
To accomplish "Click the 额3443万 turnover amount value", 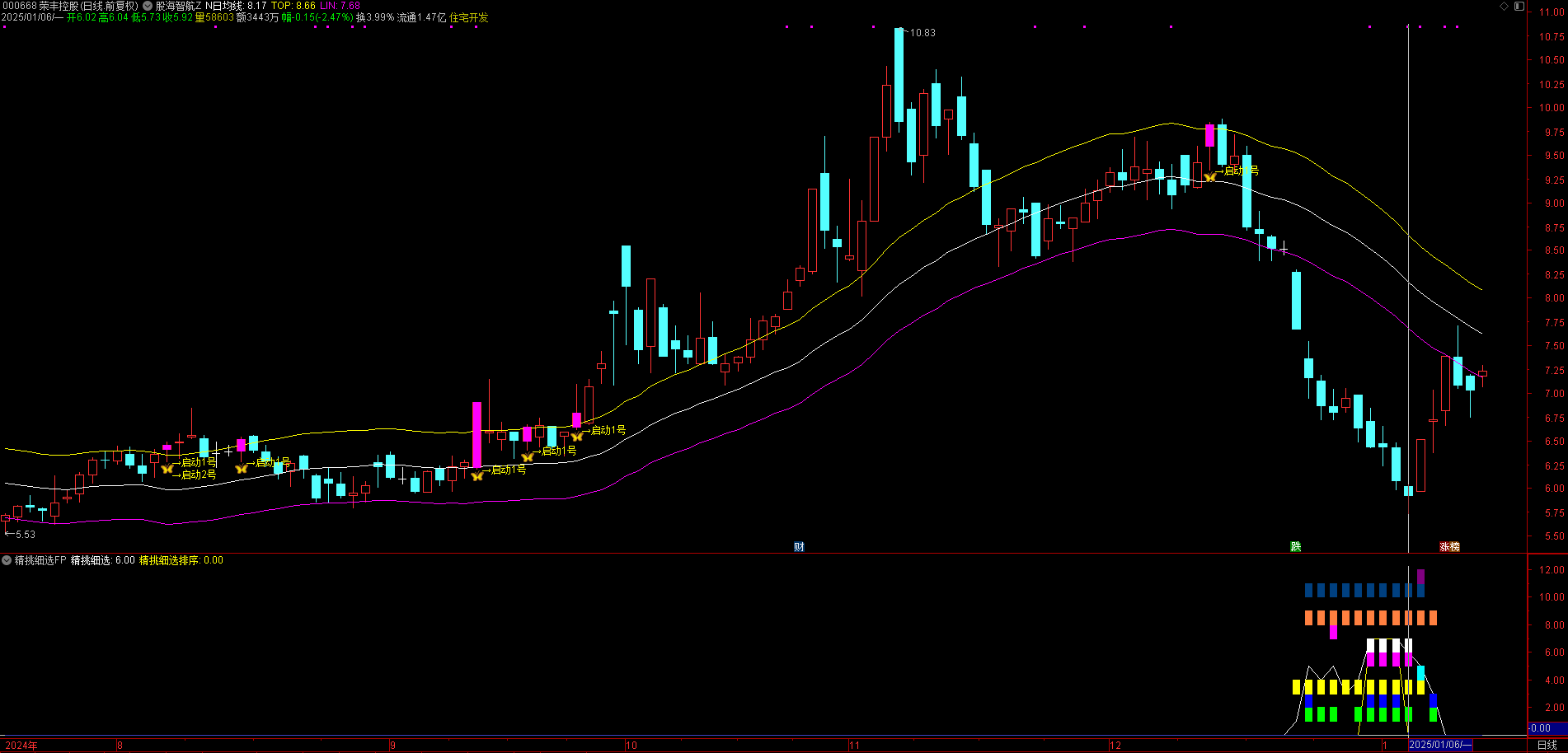I will point(257,17).
